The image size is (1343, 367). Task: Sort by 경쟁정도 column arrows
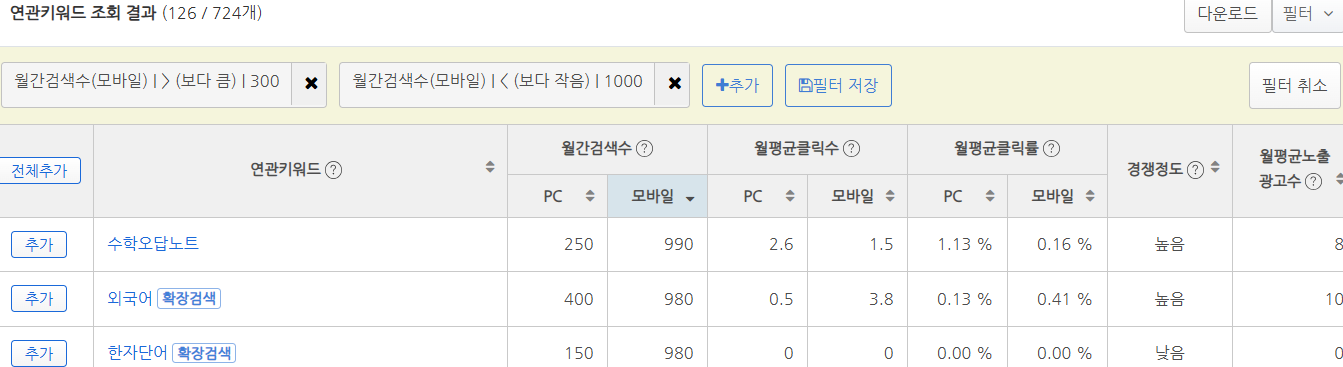(x=1214, y=167)
